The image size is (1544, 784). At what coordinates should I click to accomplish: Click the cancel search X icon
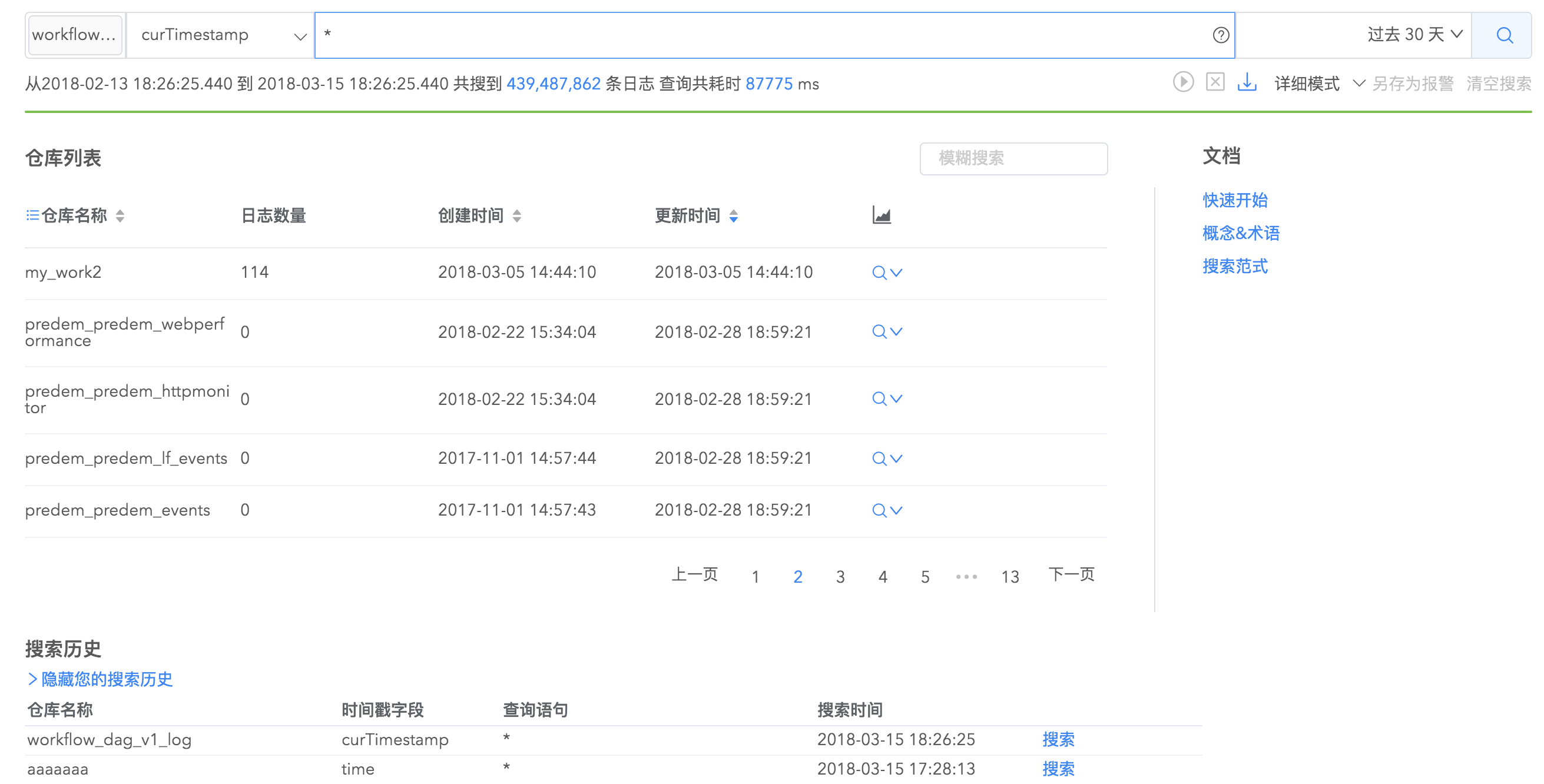point(1215,82)
